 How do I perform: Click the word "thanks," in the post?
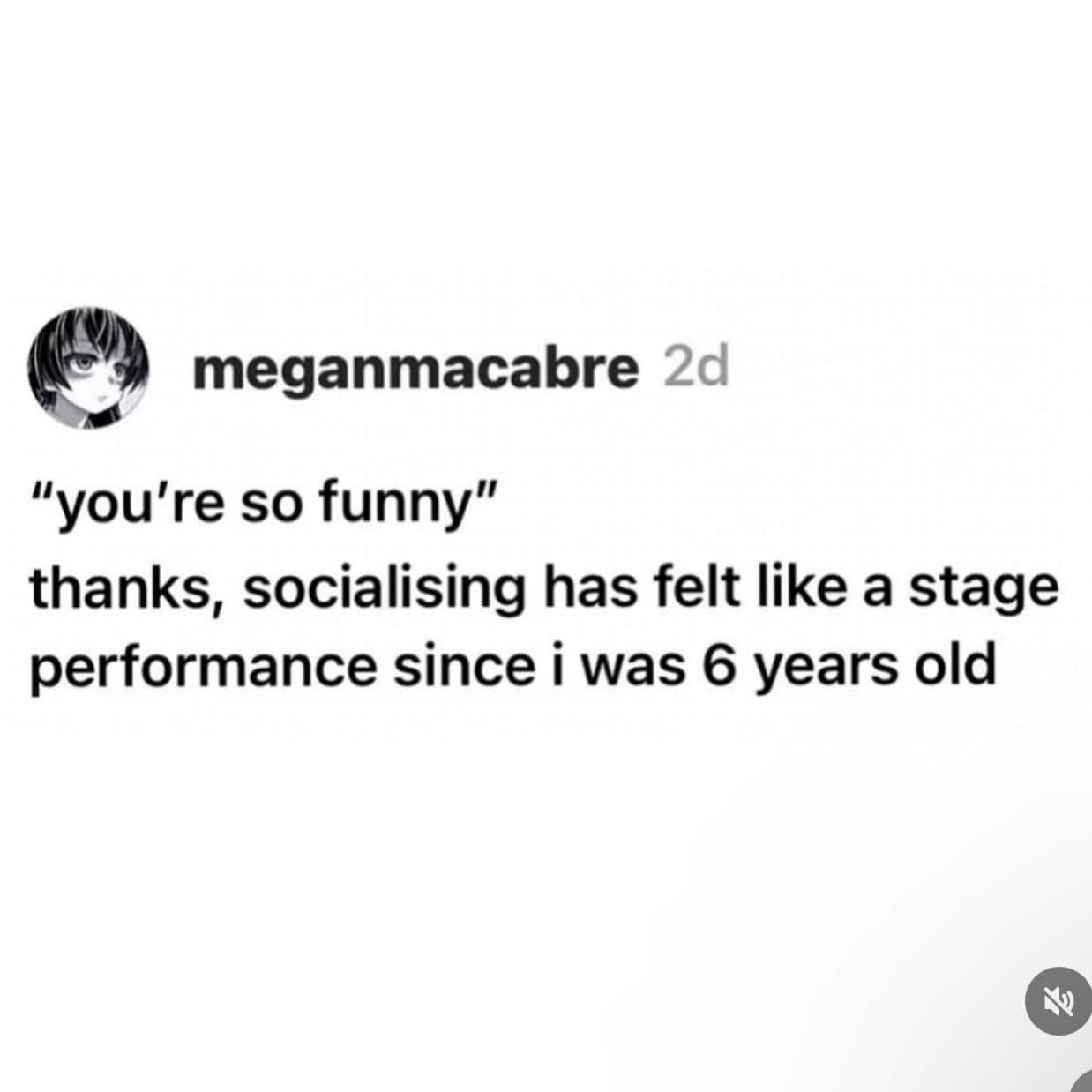123,589
